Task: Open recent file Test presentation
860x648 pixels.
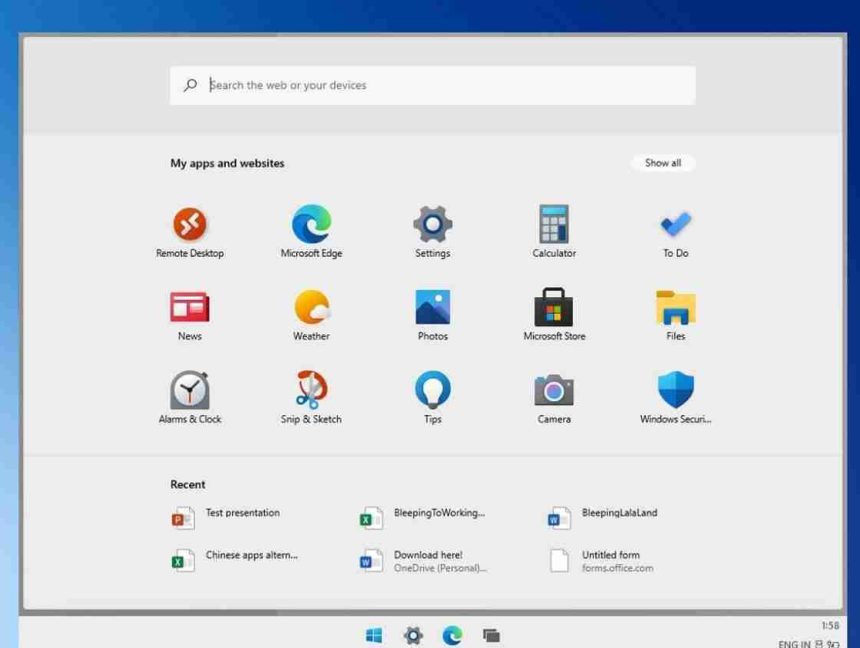Action: [x=226, y=517]
